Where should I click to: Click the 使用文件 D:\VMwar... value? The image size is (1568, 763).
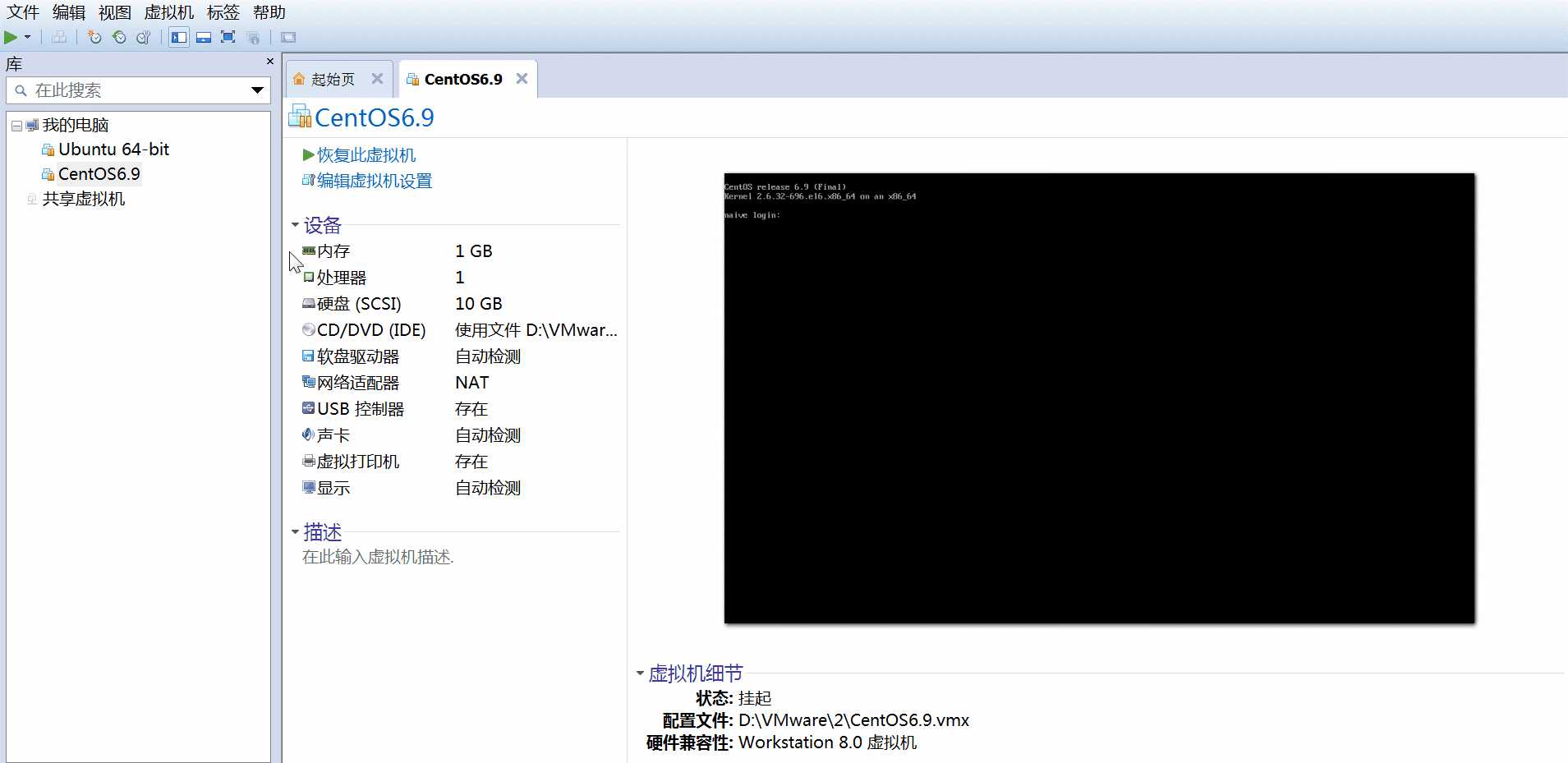click(536, 330)
